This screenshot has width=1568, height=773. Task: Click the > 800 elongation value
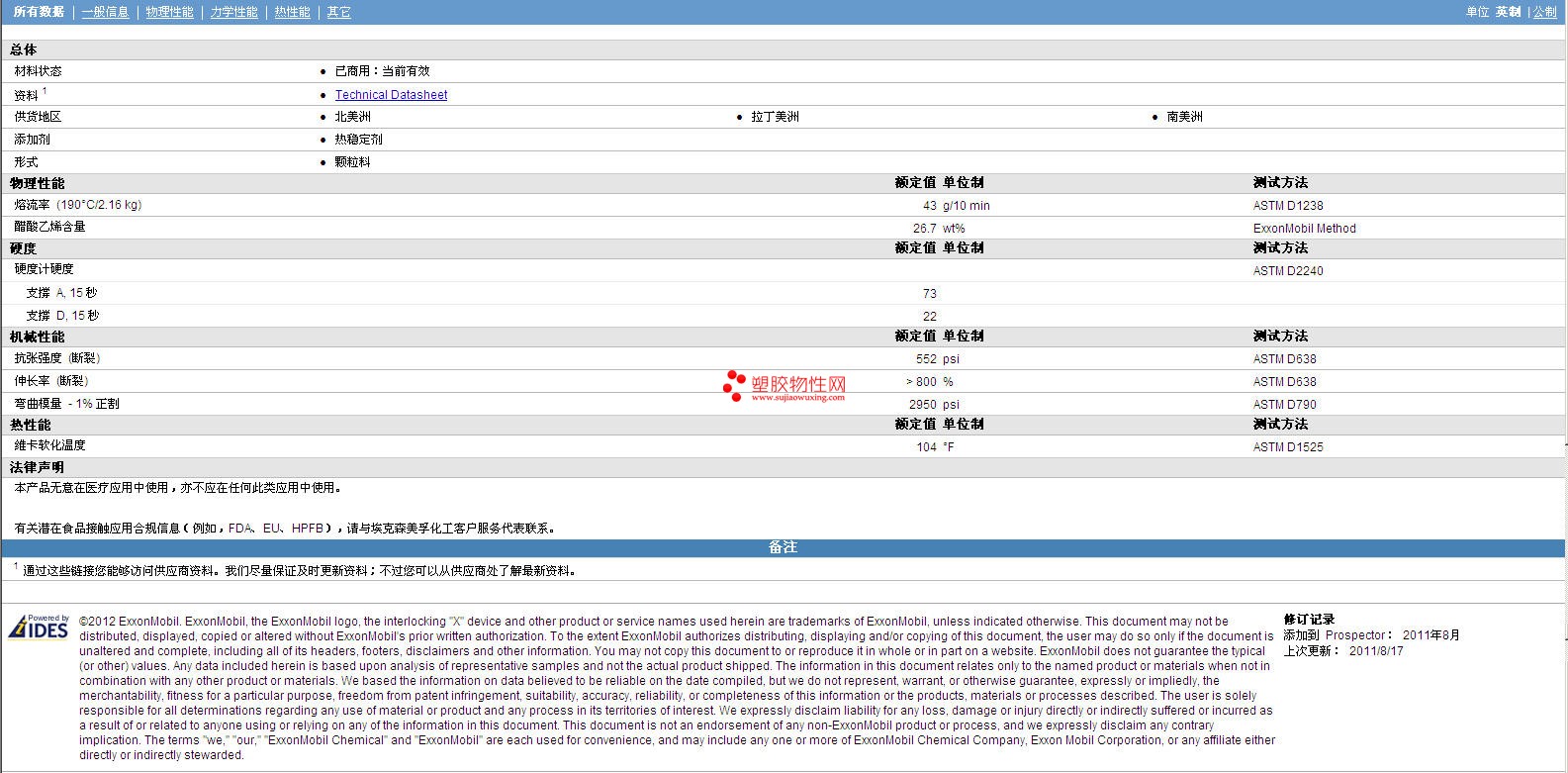click(x=921, y=382)
